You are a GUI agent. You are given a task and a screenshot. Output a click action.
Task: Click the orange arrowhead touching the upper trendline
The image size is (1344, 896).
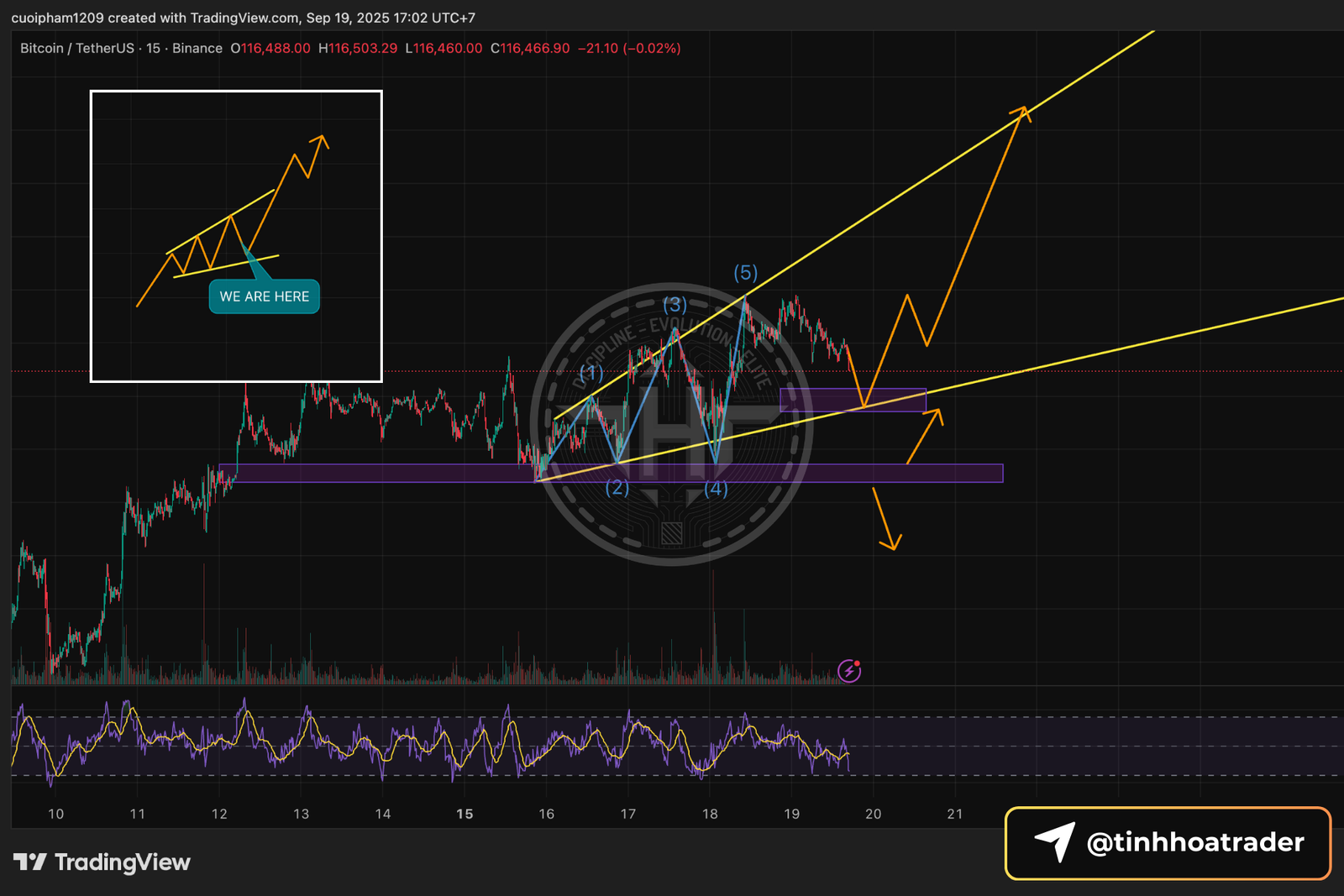[x=1021, y=112]
